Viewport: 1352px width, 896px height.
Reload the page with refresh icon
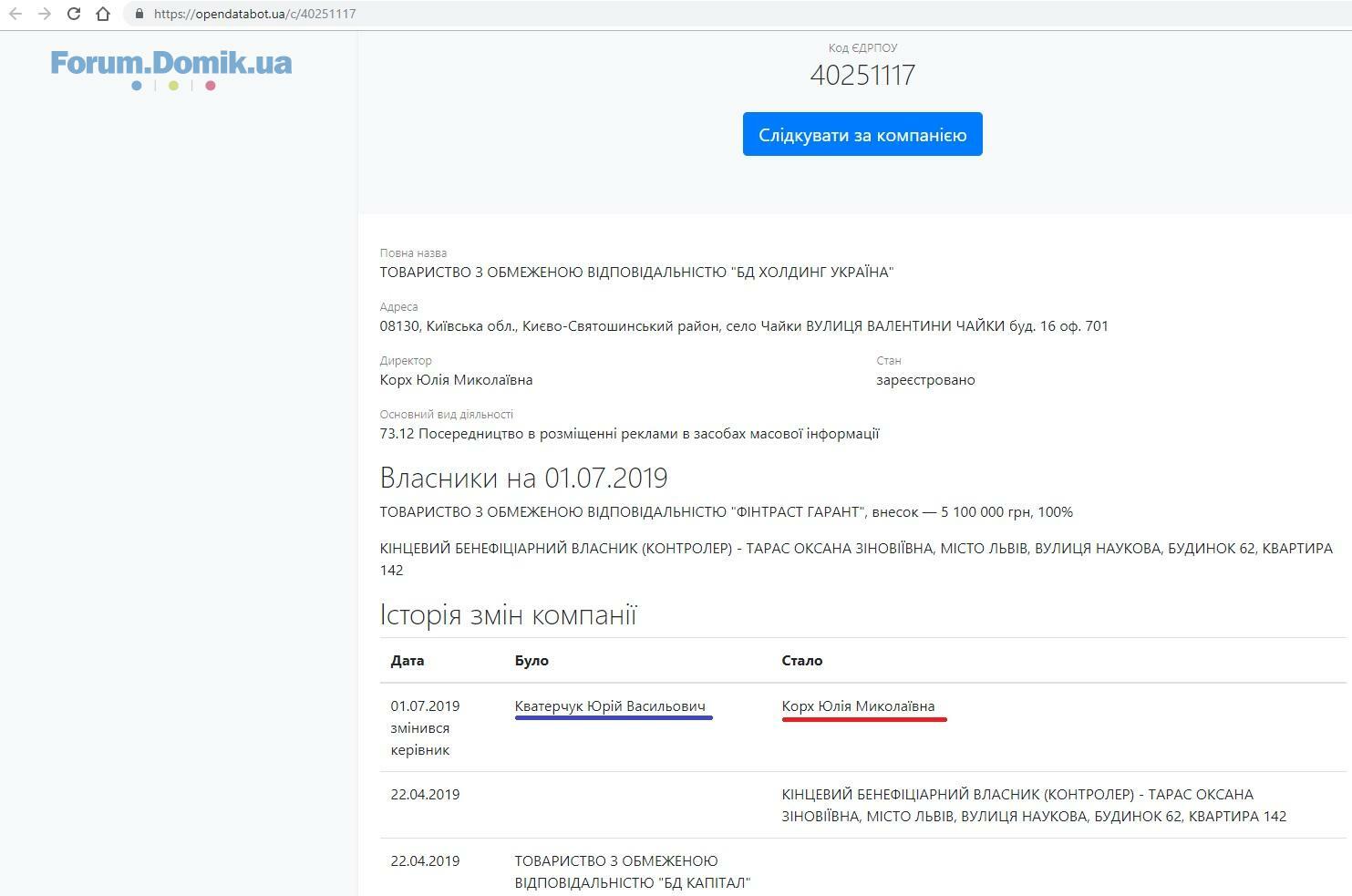pos(74,14)
